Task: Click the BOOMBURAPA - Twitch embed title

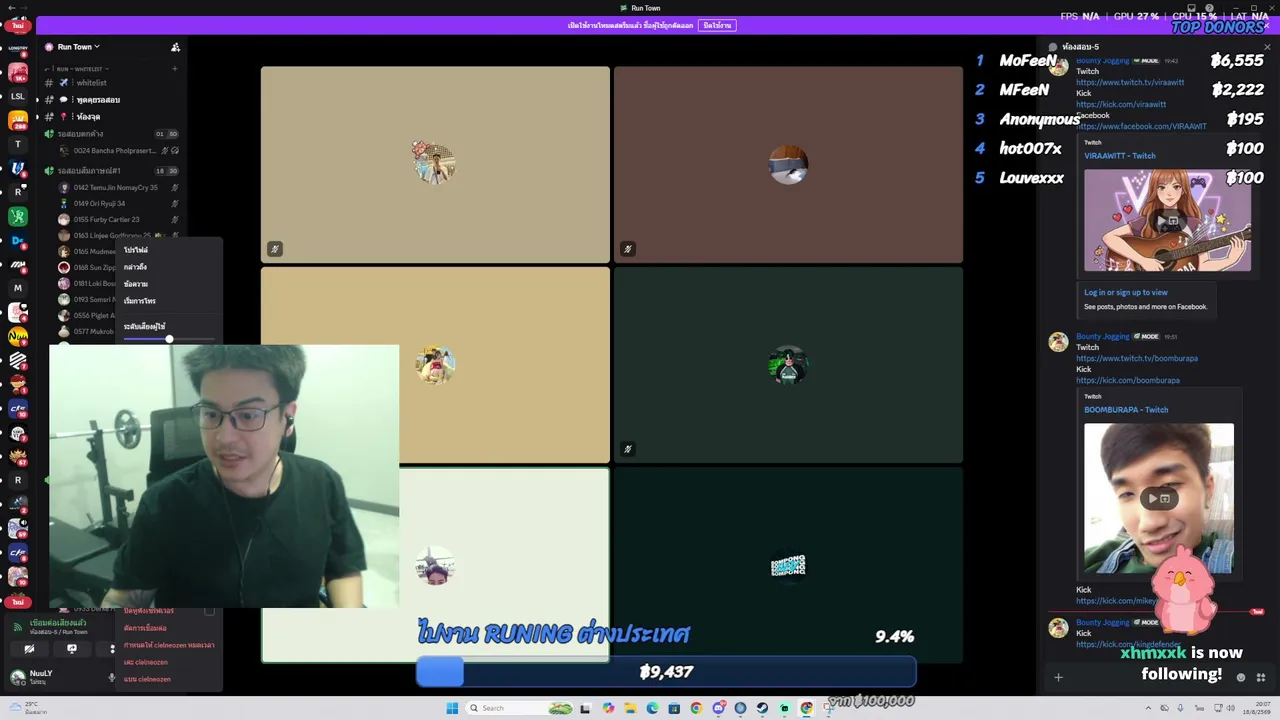Action: (x=1126, y=410)
